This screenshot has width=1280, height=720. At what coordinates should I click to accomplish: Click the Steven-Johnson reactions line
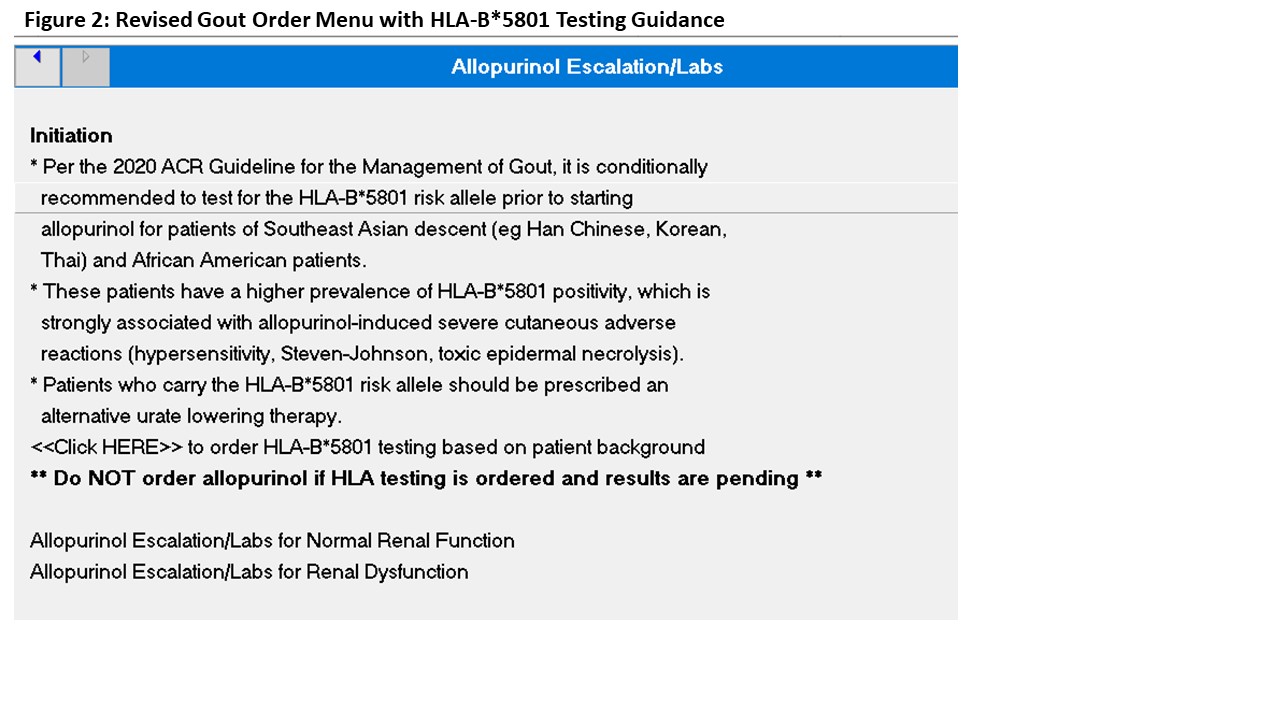[x=362, y=354]
